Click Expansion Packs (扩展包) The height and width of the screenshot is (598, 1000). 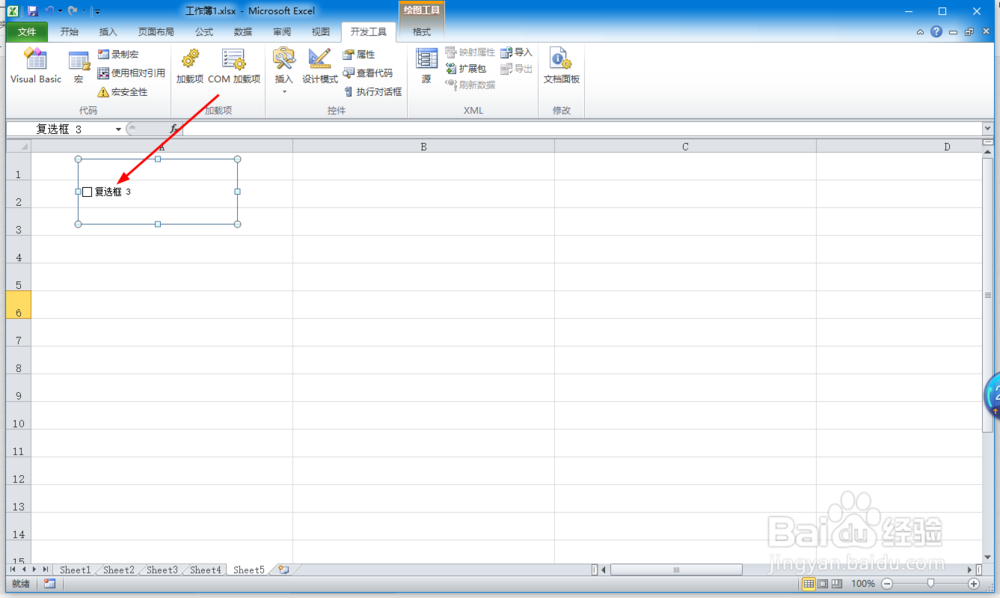pos(466,68)
